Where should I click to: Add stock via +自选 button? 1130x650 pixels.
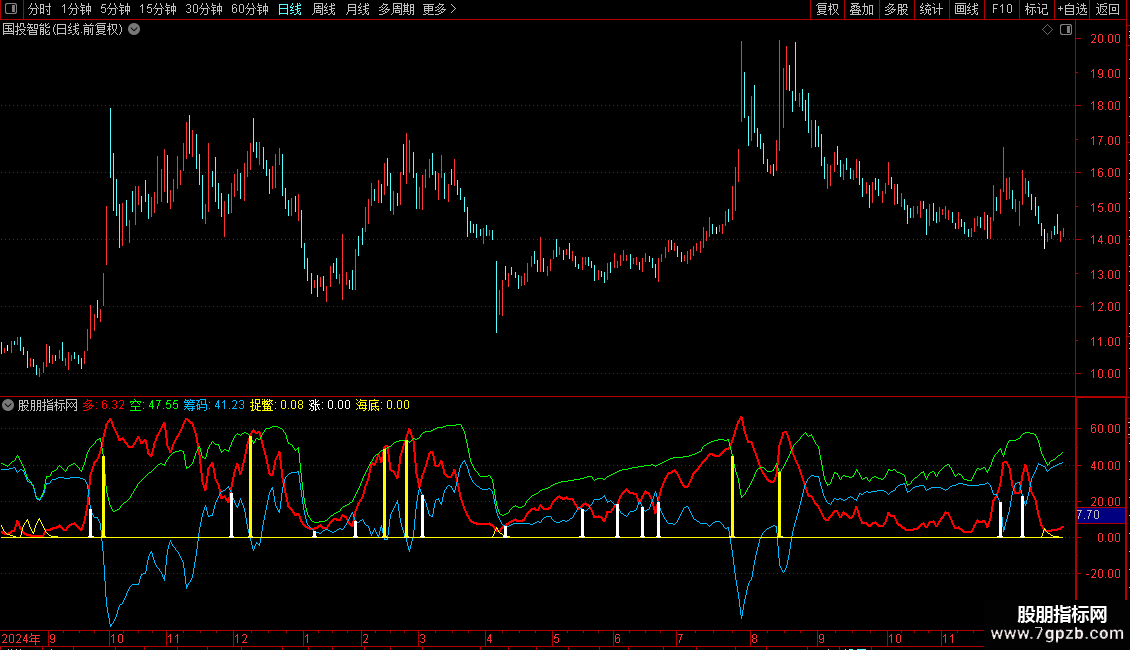click(1071, 9)
